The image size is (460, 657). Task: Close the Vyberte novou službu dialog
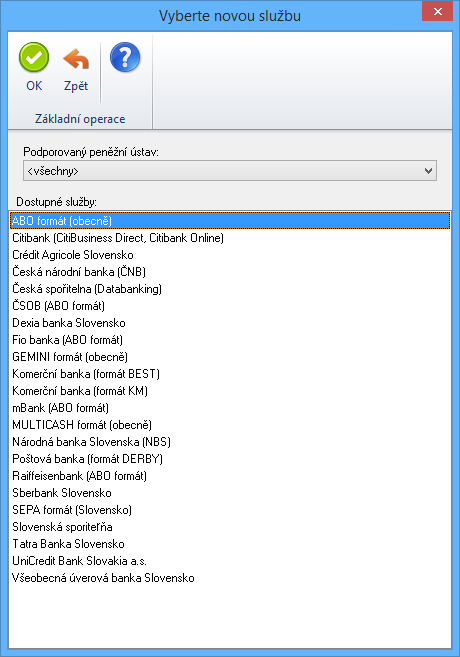tap(437, 11)
